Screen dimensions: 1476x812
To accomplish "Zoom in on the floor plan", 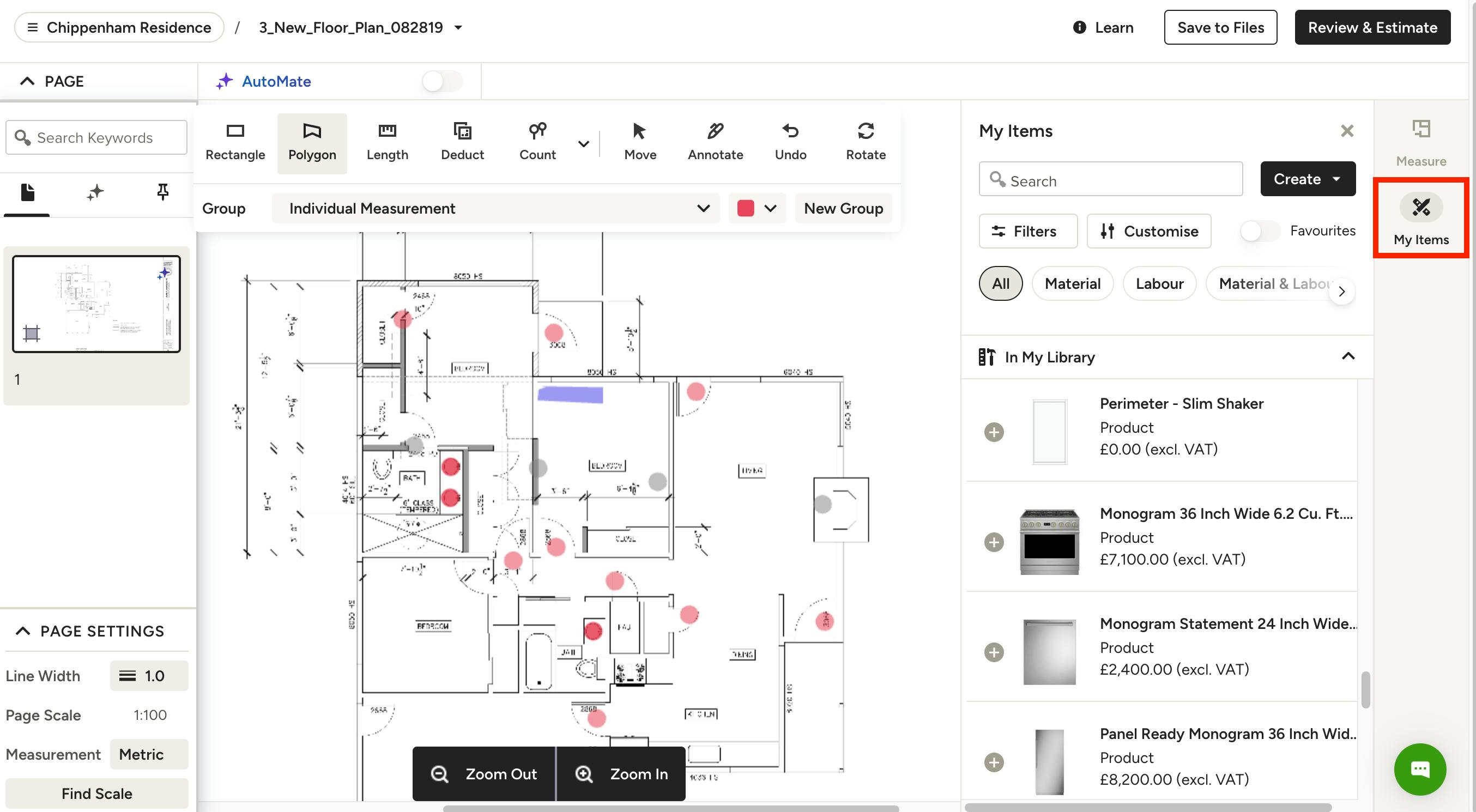I will (x=622, y=774).
